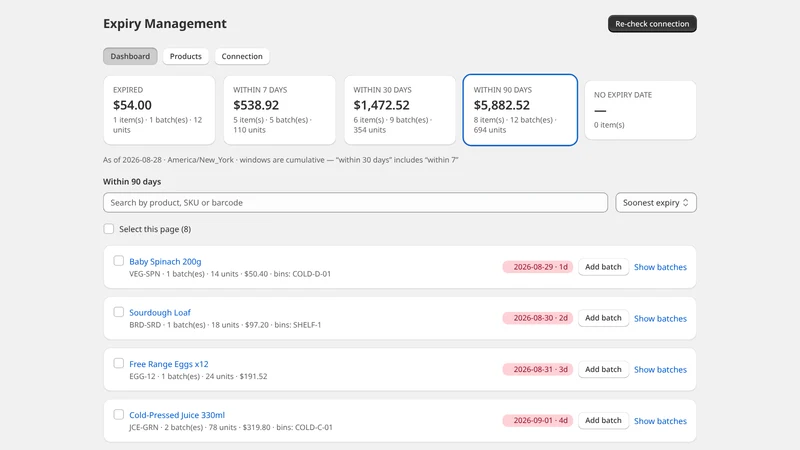
Task: Click the Expiry Management page title
Action: [x=165, y=23]
